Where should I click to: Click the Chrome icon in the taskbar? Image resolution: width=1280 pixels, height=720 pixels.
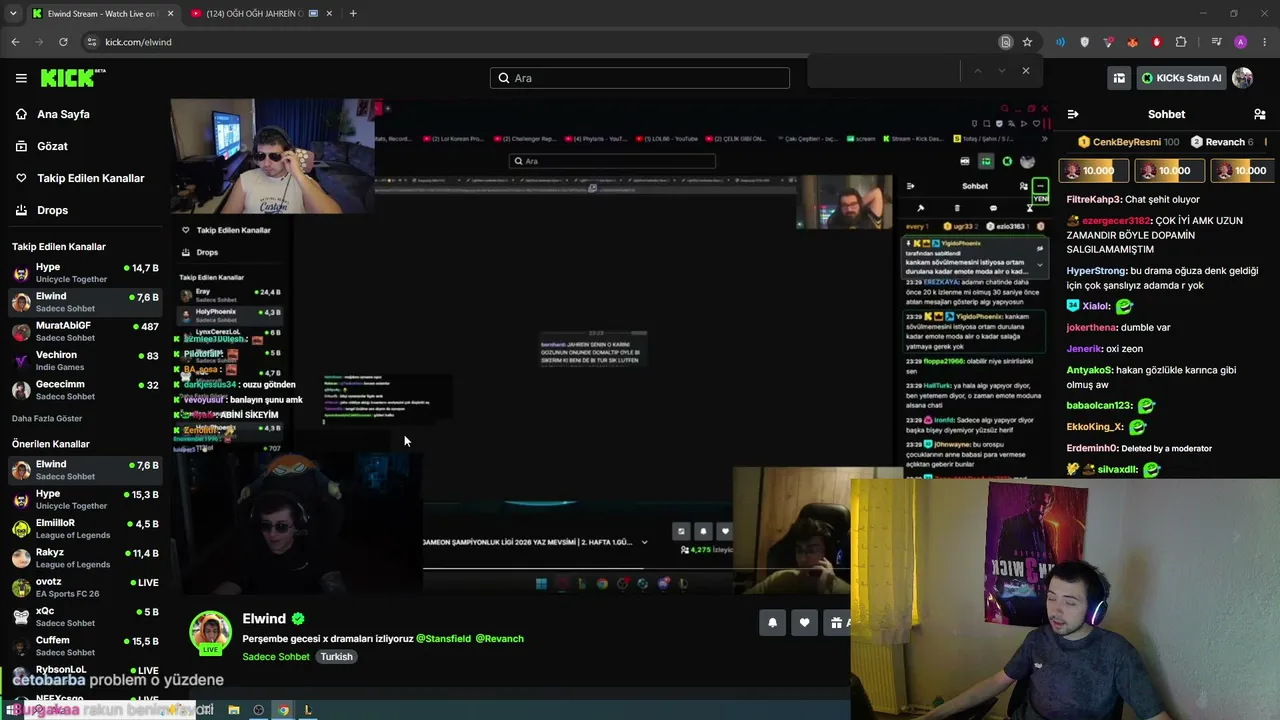[x=283, y=710]
